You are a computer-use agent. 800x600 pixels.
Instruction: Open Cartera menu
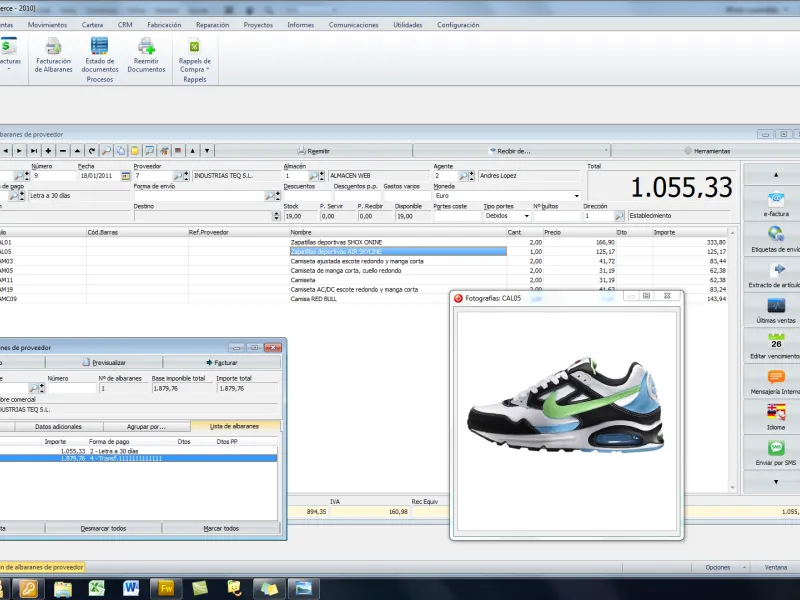(92, 24)
